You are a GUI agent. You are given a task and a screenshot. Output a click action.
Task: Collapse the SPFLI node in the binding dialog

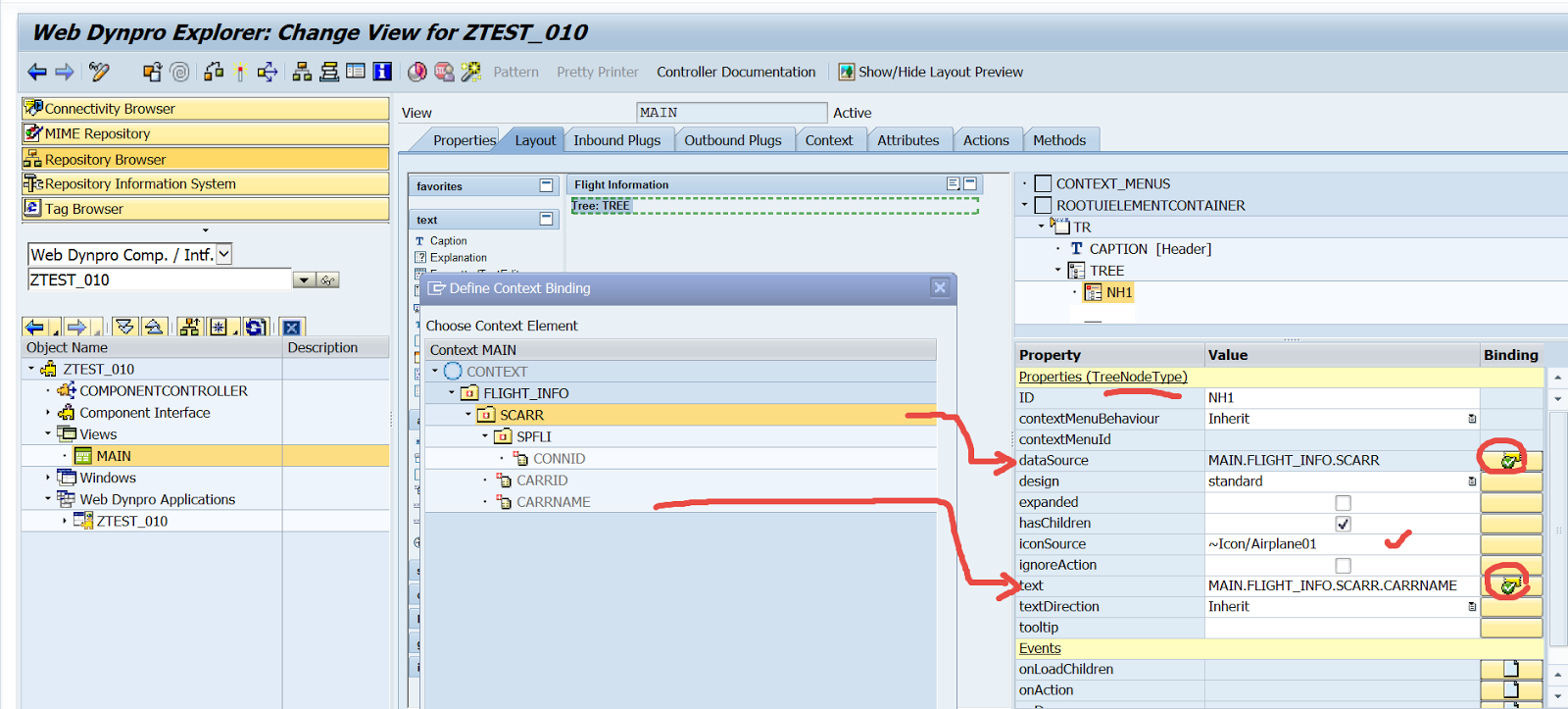tap(484, 436)
